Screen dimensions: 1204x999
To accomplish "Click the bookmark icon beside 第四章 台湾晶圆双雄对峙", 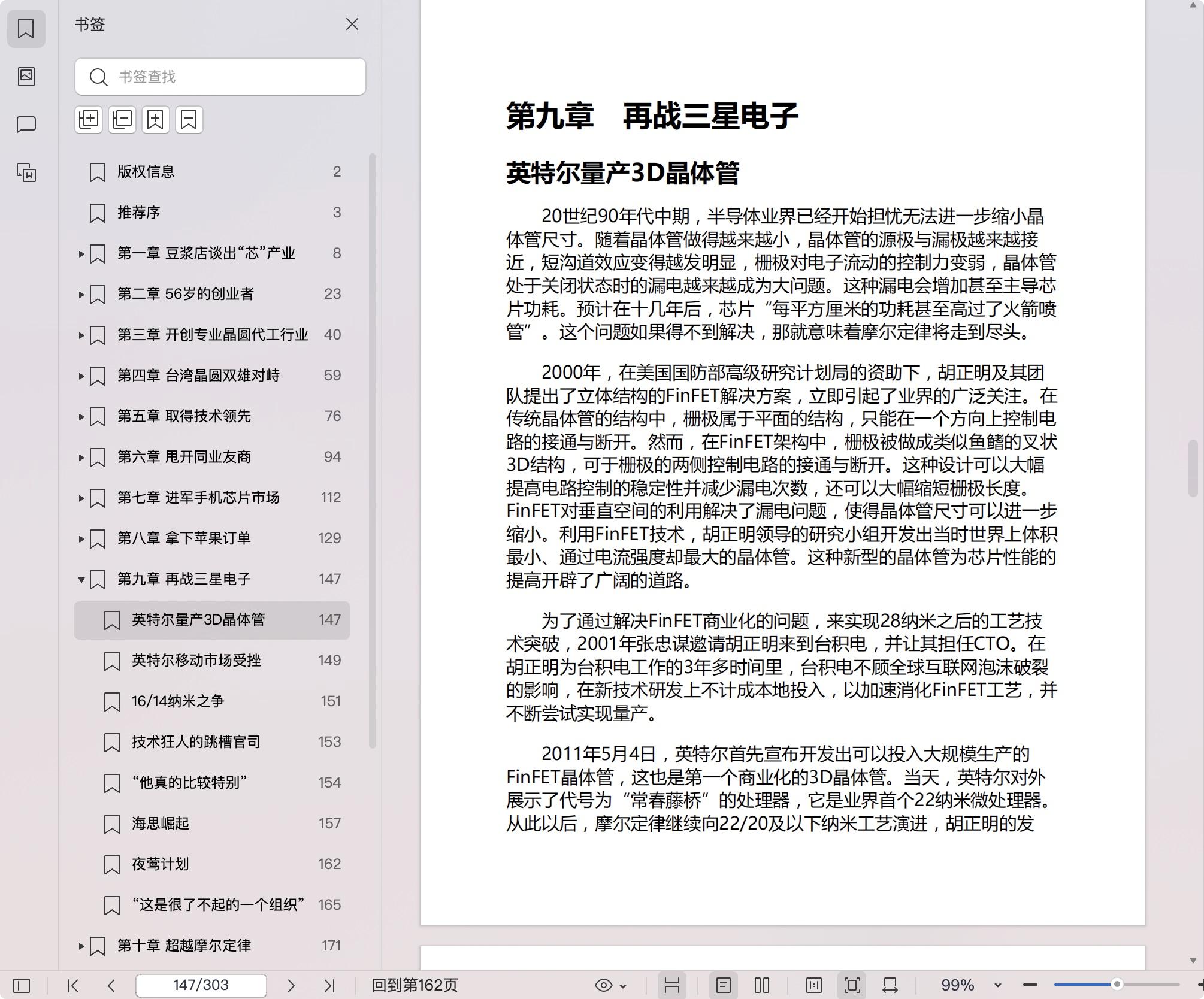I will coord(98,376).
